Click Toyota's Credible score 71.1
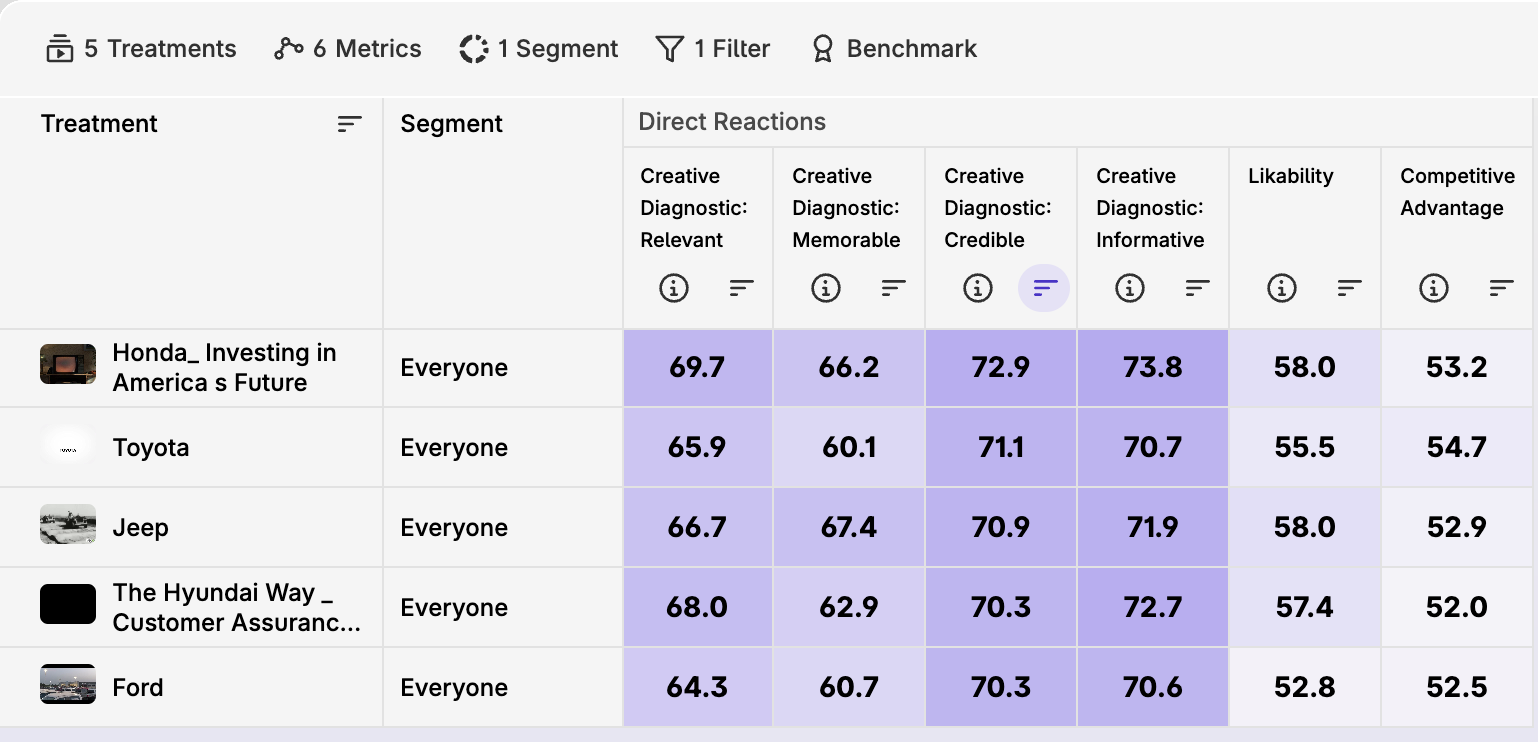Image resolution: width=1538 pixels, height=742 pixels. pos(1001,448)
